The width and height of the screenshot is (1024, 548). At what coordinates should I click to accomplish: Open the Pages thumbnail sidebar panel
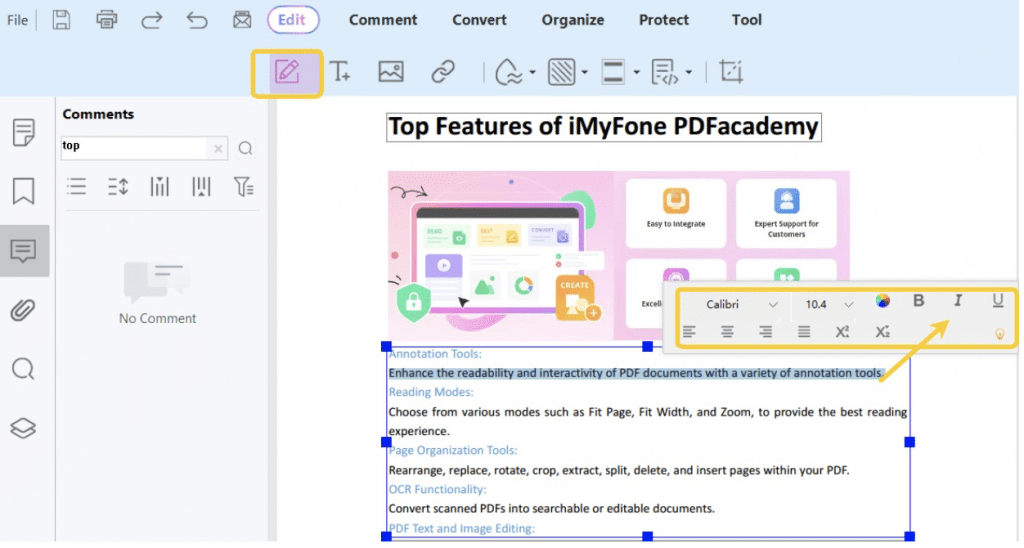(24, 133)
